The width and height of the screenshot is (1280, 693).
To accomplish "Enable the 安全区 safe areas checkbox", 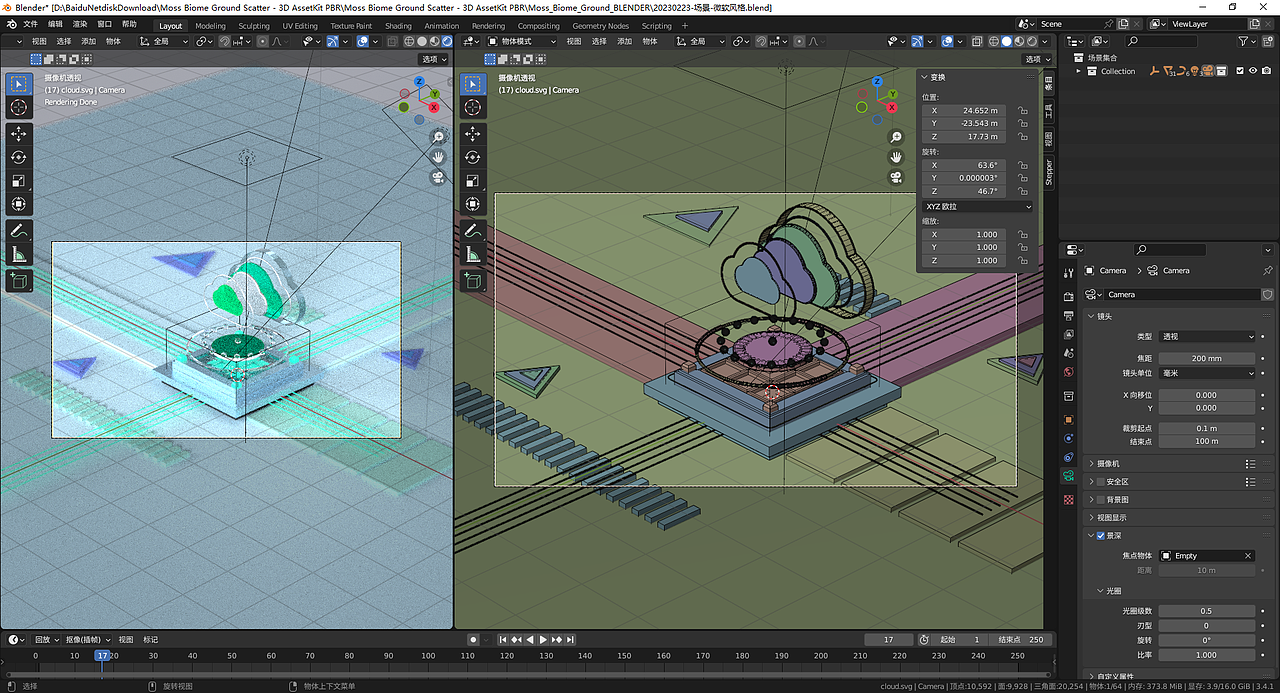I will tap(1101, 482).
